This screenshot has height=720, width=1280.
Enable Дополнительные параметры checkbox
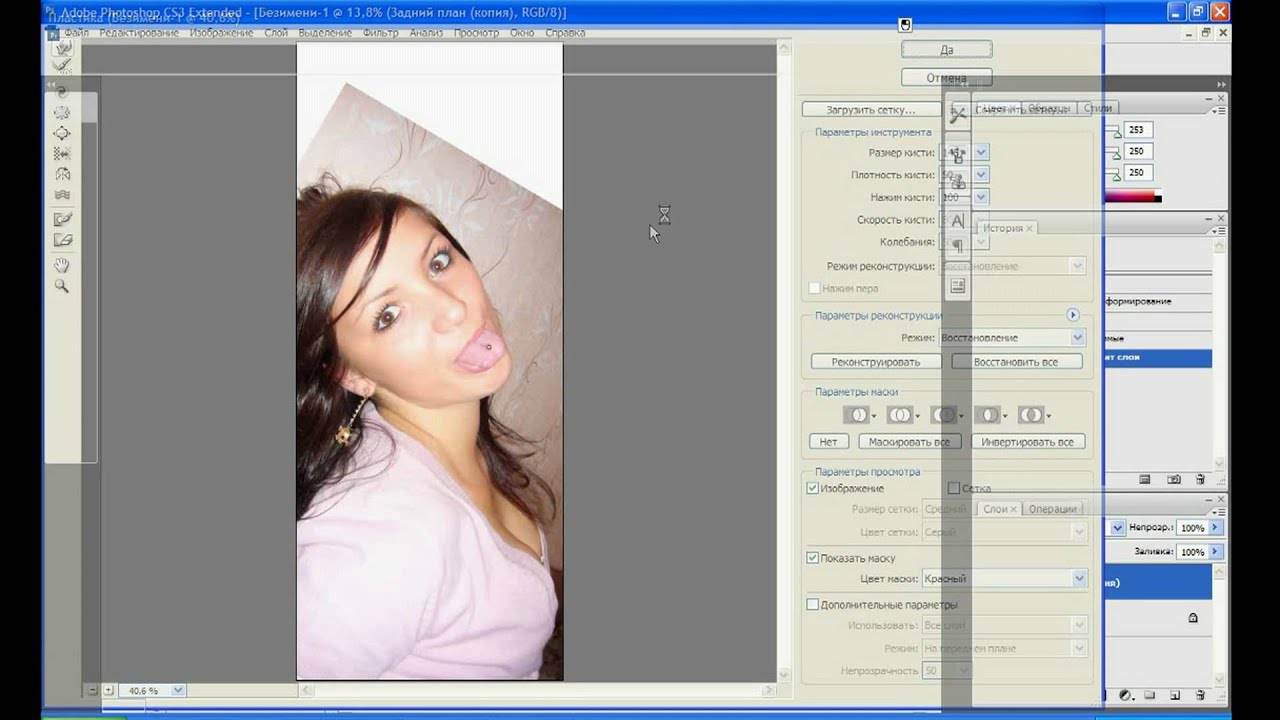813,604
